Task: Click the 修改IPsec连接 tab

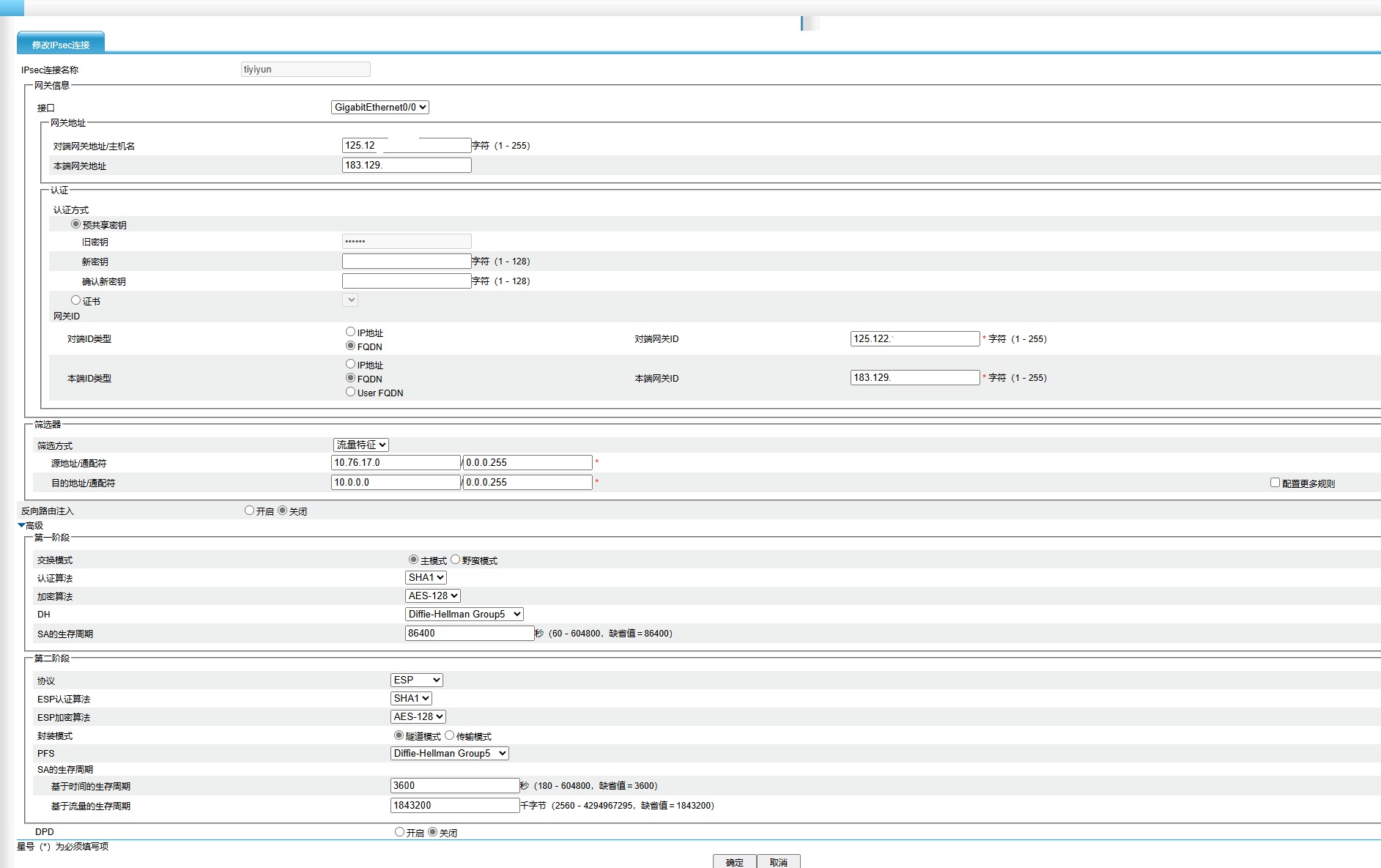Action: [x=61, y=44]
